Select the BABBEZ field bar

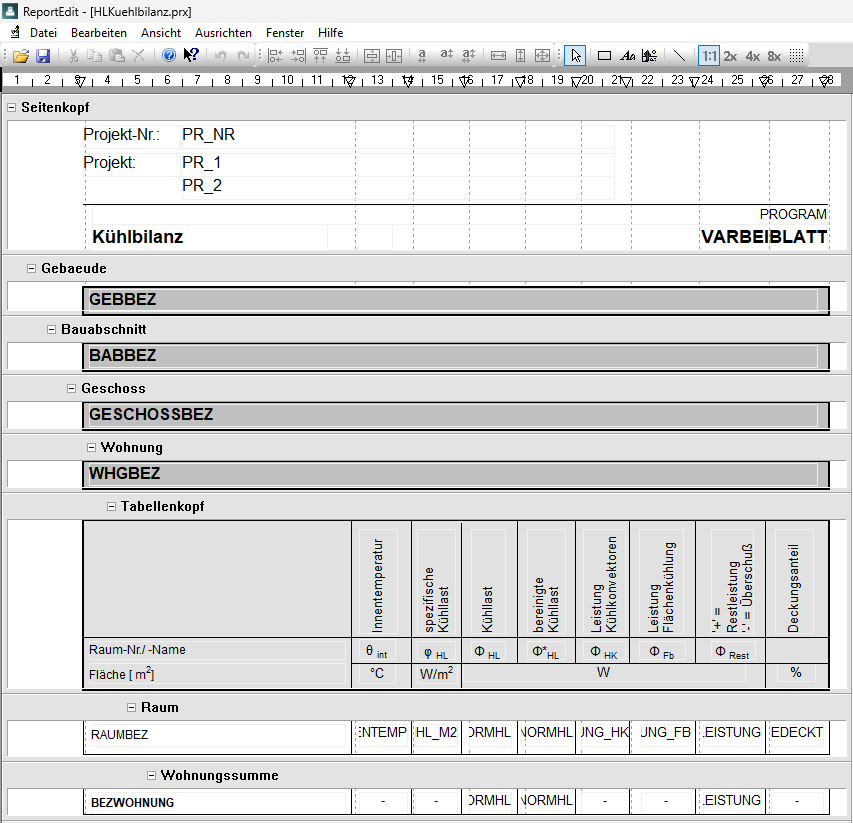[456, 356]
